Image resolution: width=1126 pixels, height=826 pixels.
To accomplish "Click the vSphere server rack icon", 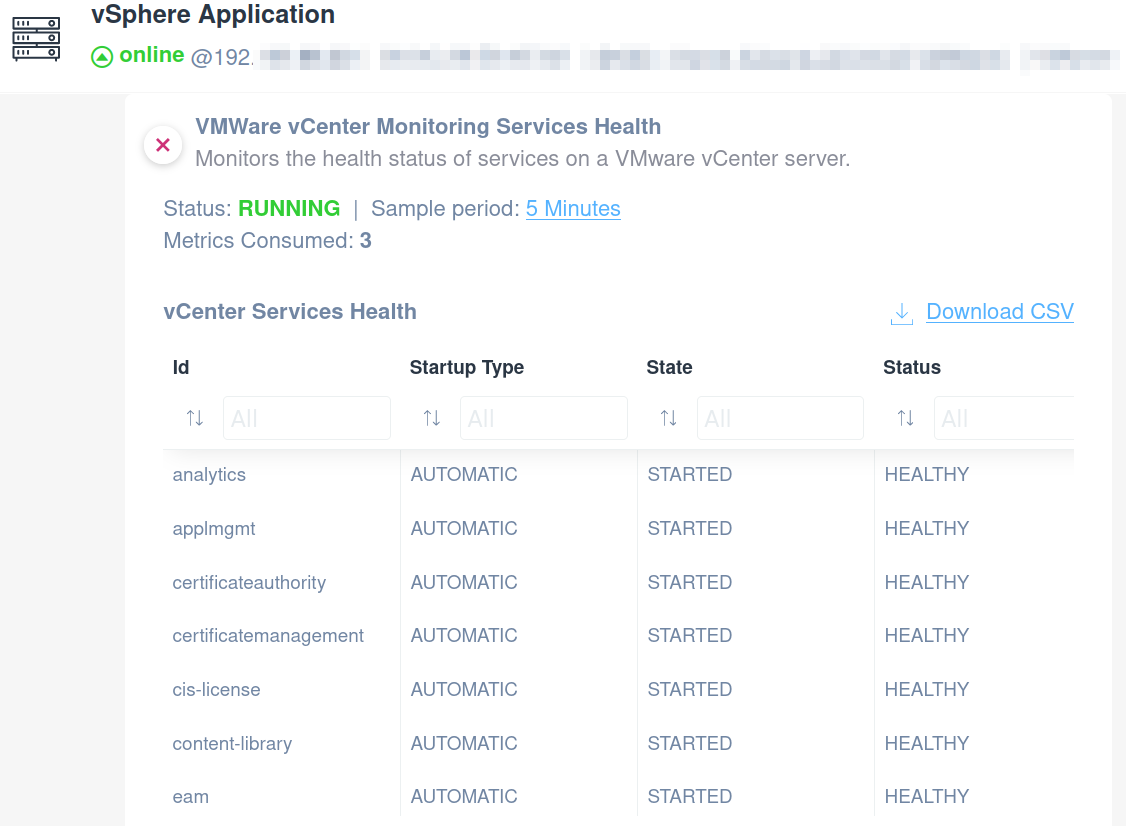I will [37, 39].
